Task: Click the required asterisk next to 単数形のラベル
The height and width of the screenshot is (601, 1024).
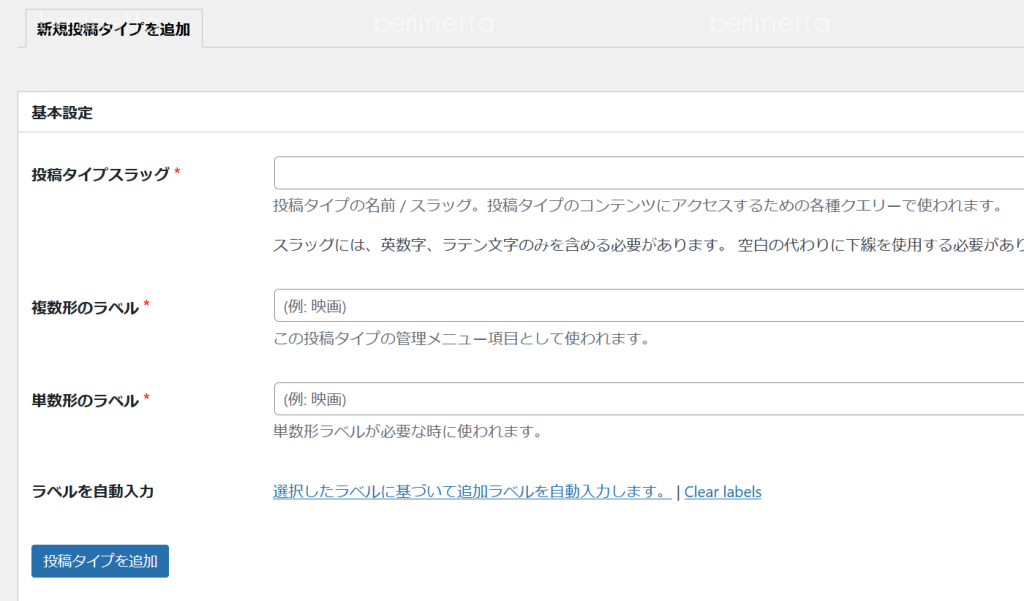Action: pyautogui.click(x=147, y=398)
